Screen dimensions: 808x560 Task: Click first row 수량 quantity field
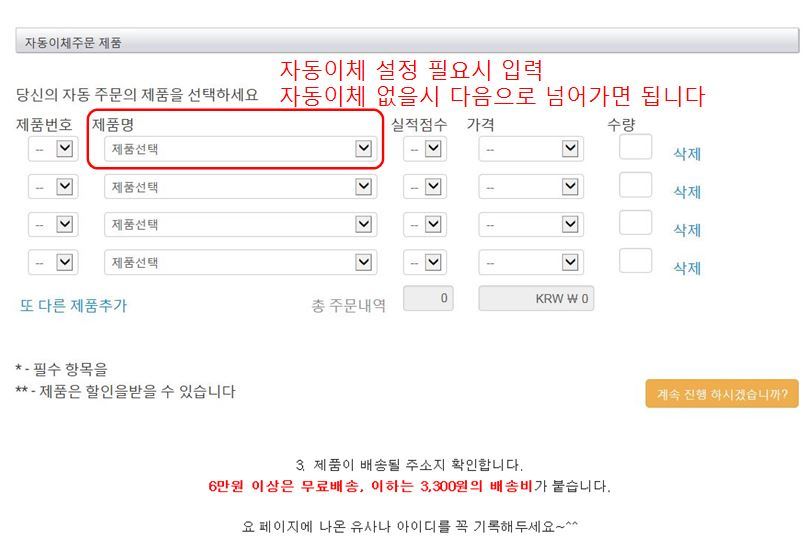tap(635, 147)
